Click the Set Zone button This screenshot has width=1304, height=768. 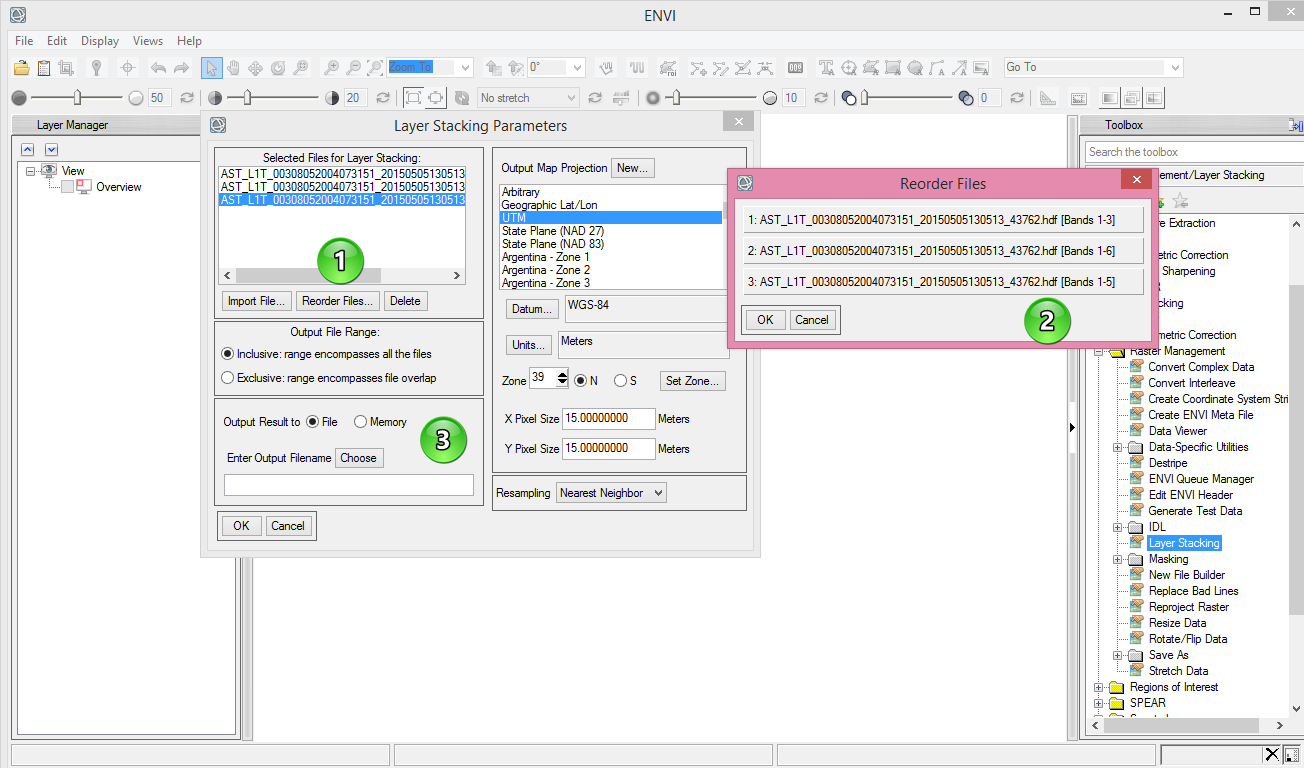(692, 381)
